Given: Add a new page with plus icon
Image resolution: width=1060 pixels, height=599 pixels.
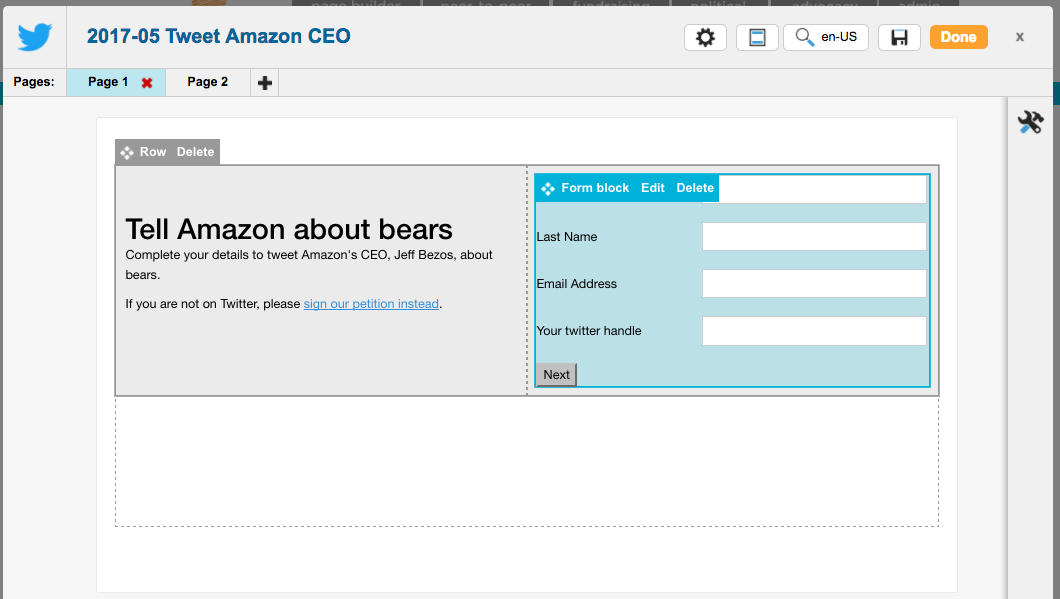Looking at the screenshot, I should tap(264, 83).
